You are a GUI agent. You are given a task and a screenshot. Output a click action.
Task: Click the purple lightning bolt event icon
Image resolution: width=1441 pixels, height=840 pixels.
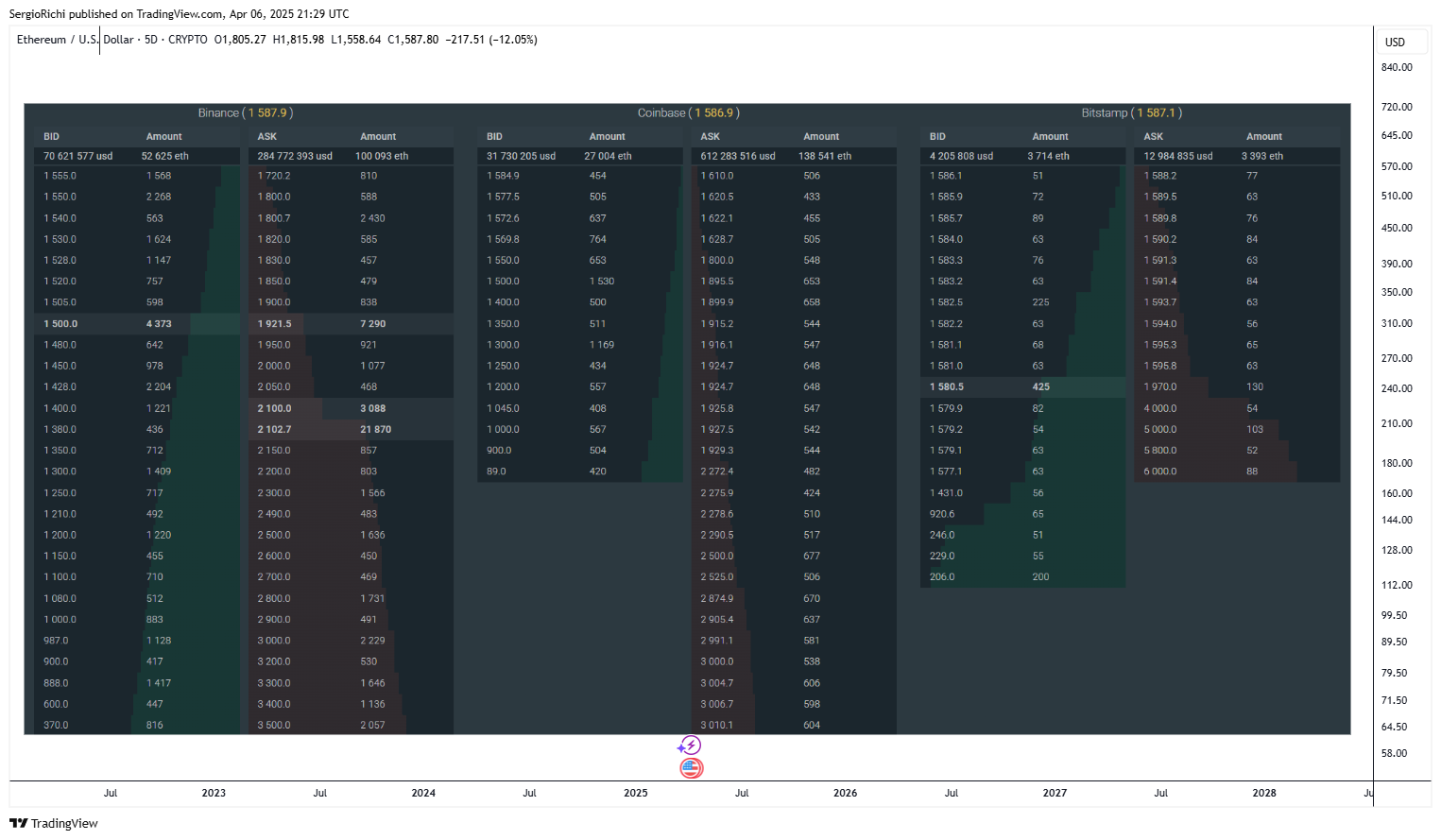click(691, 746)
